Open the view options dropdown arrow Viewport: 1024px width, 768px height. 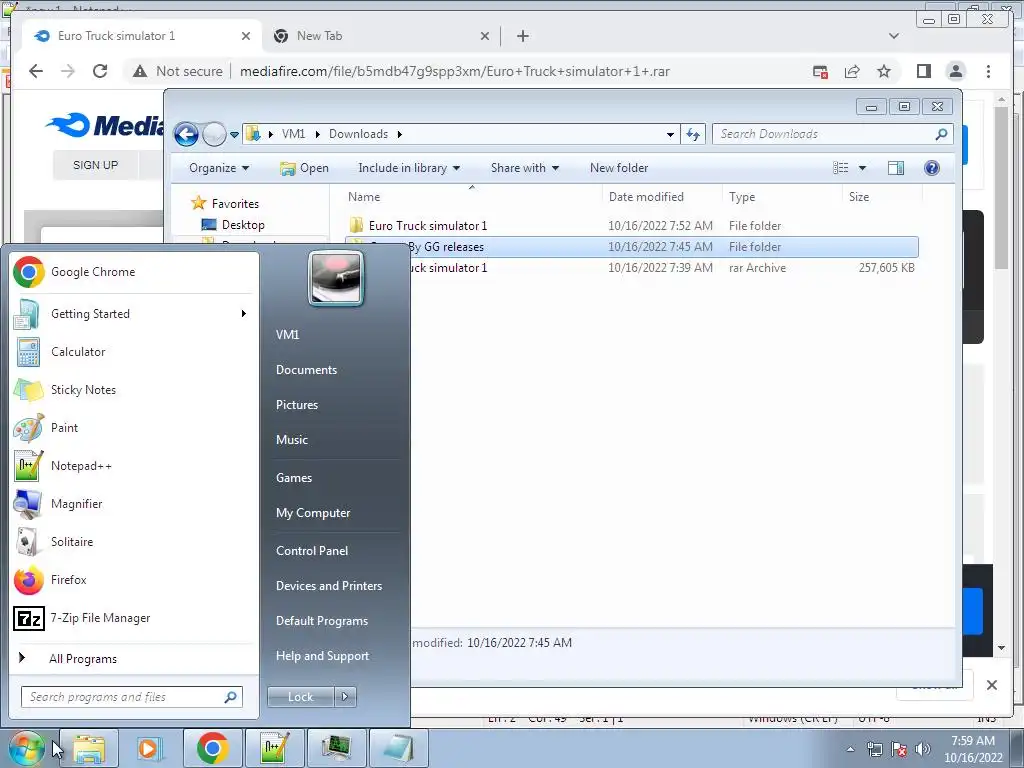pyautogui.click(x=862, y=168)
